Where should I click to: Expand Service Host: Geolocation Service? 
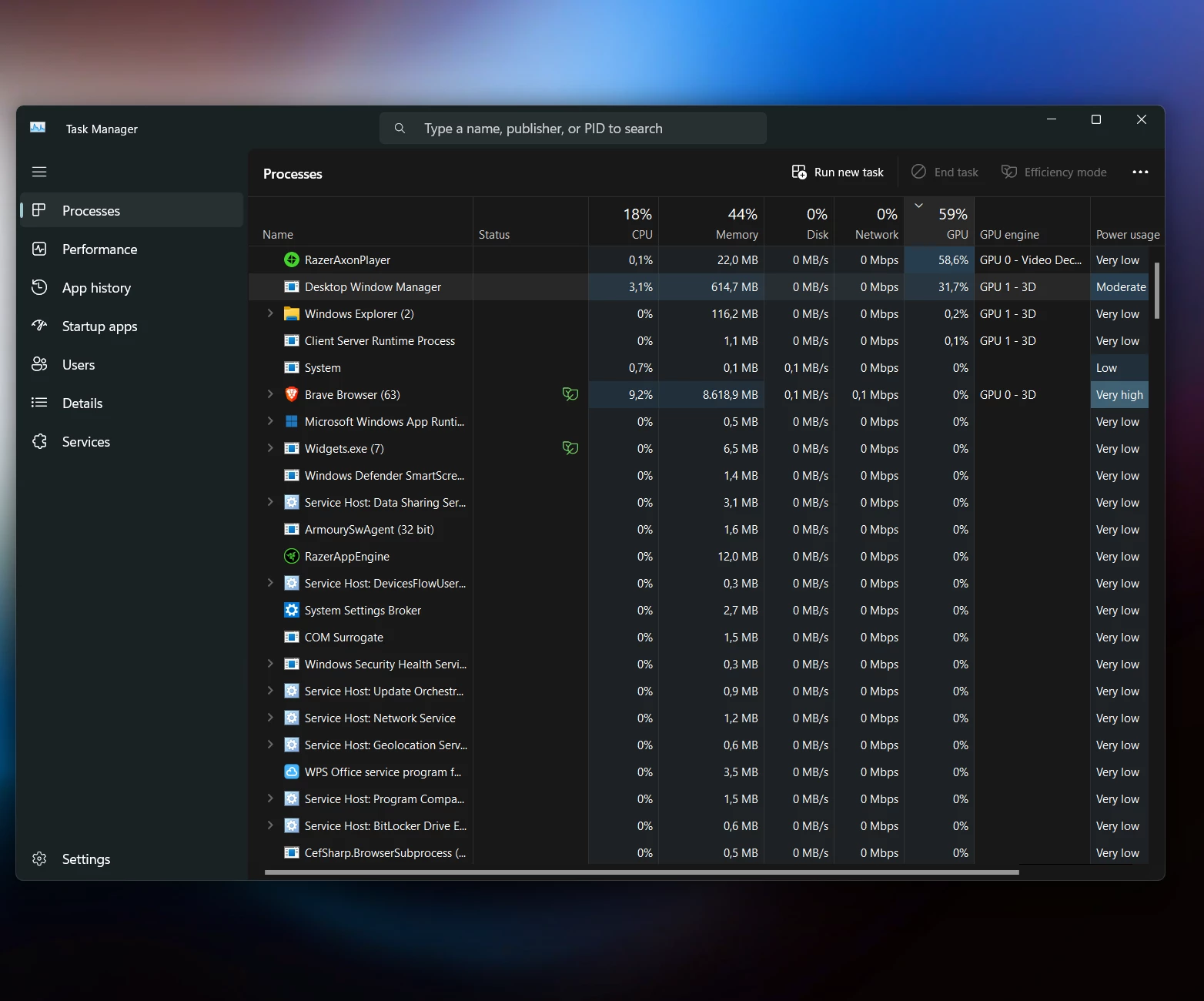click(270, 745)
